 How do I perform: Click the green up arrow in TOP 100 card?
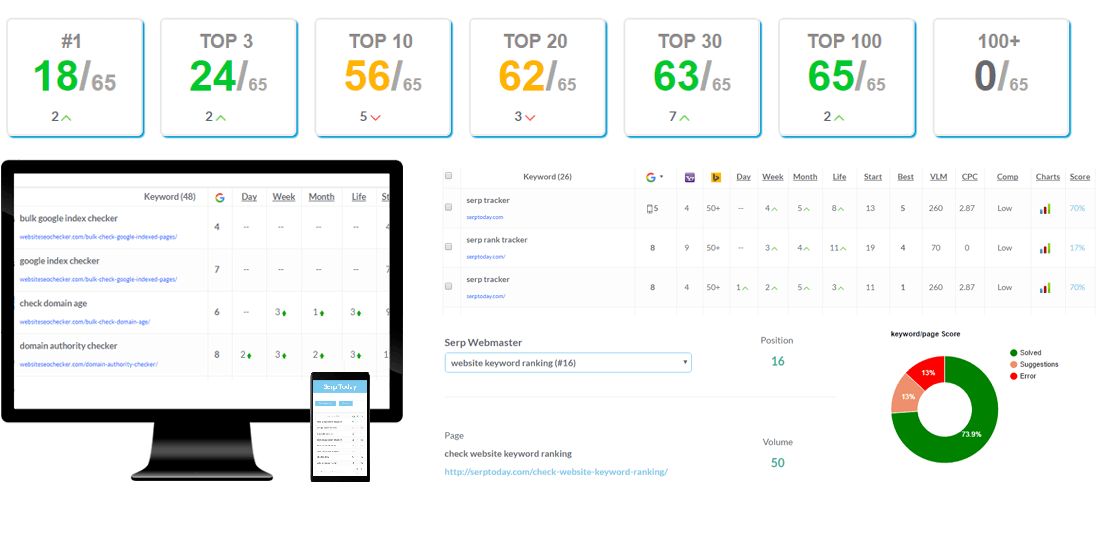pyautogui.click(x=838, y=118)
